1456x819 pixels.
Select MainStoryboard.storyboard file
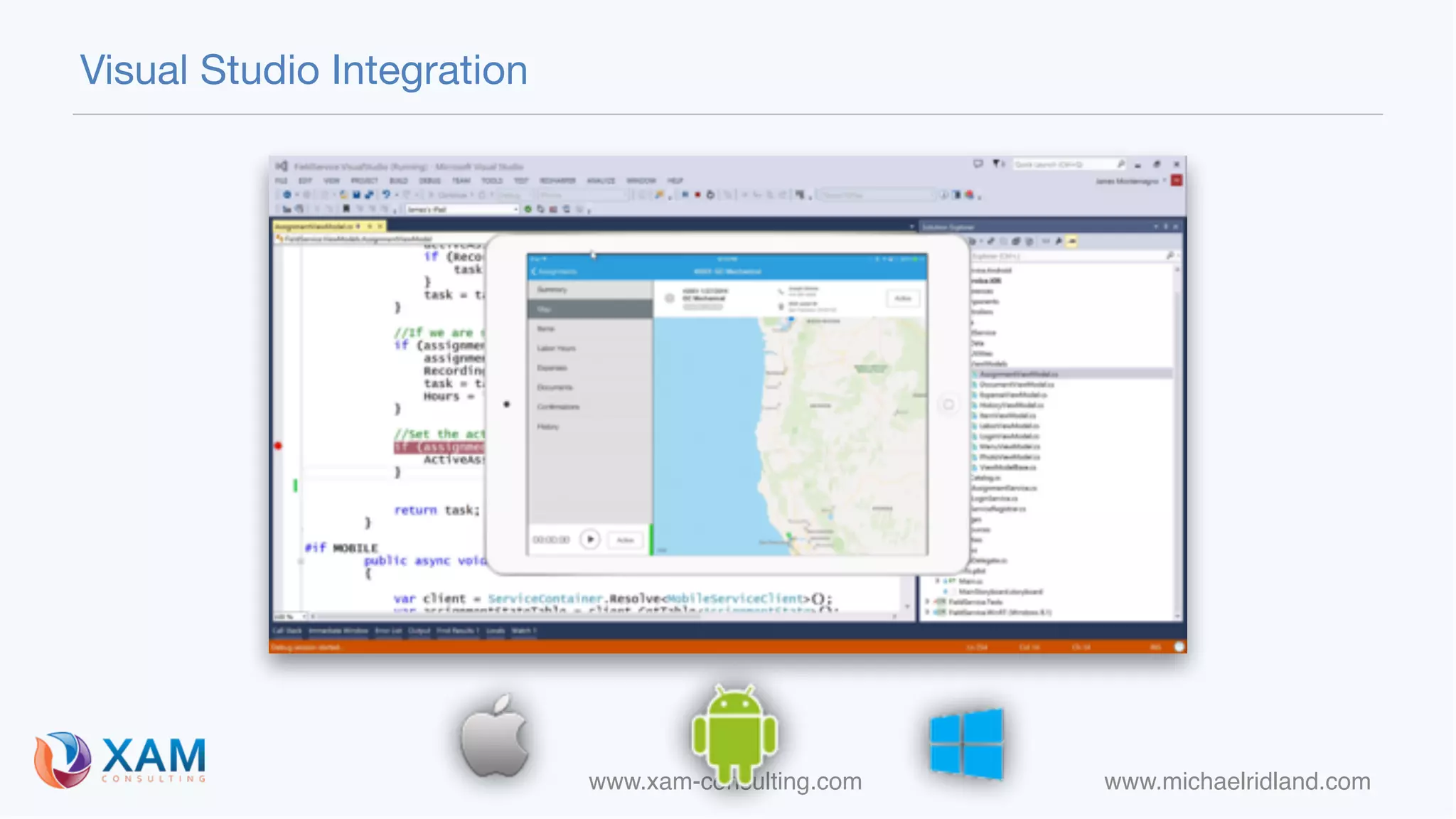1000,591
